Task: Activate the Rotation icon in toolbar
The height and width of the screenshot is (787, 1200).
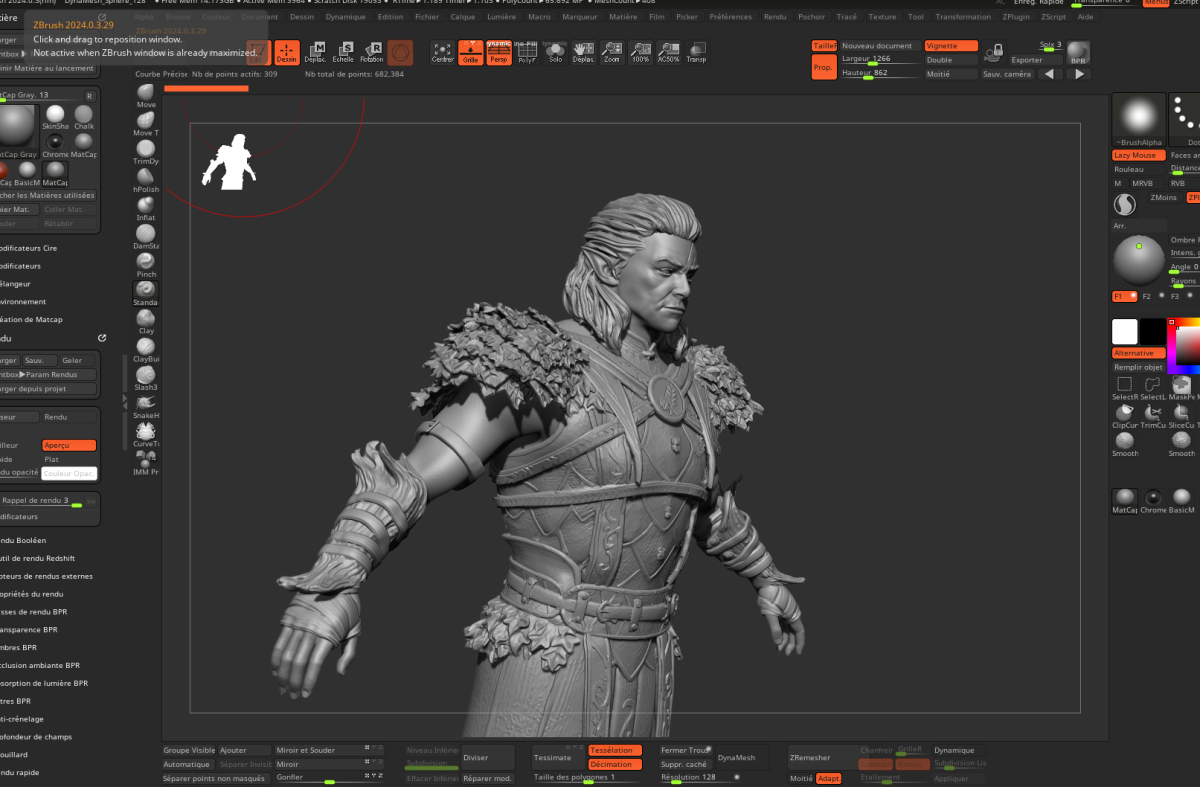Action: 372,53
